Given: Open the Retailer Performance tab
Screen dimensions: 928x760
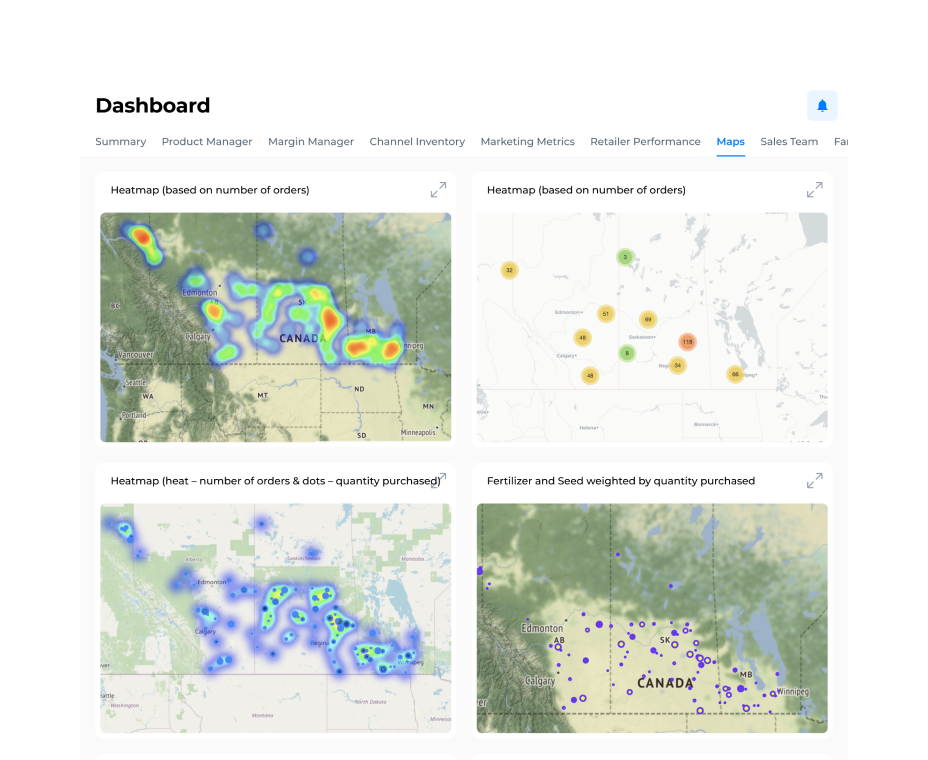Looking at the screenshot, I should click(645, 141).
